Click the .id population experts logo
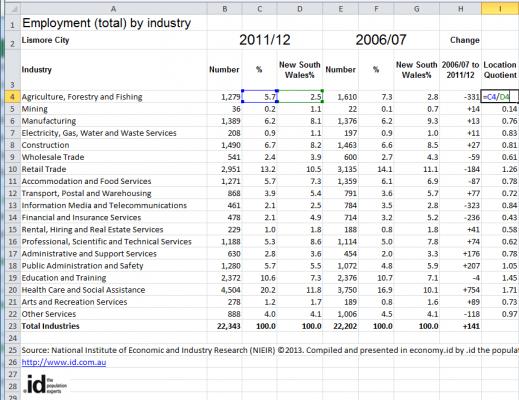This screenshot has width=519, height=400. click(45, 385)
